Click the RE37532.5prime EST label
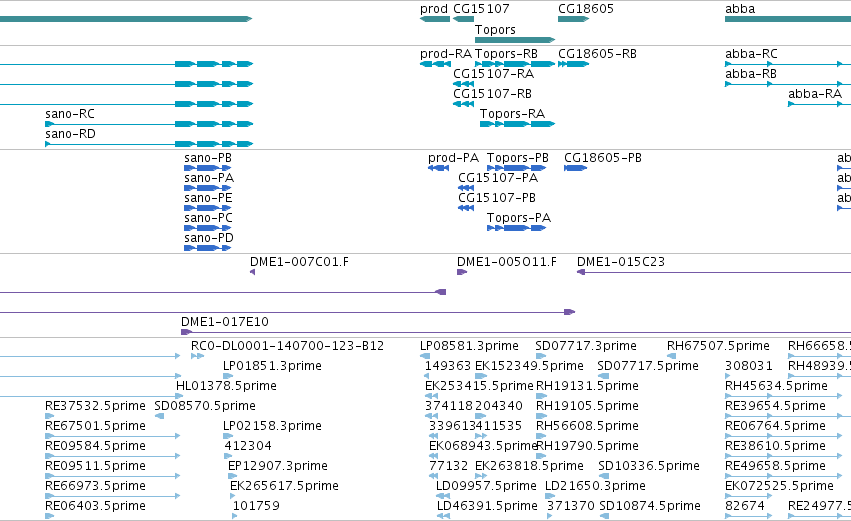Image resolution: width=851 pixels, height=521 pixels. (x=95, y=407)
